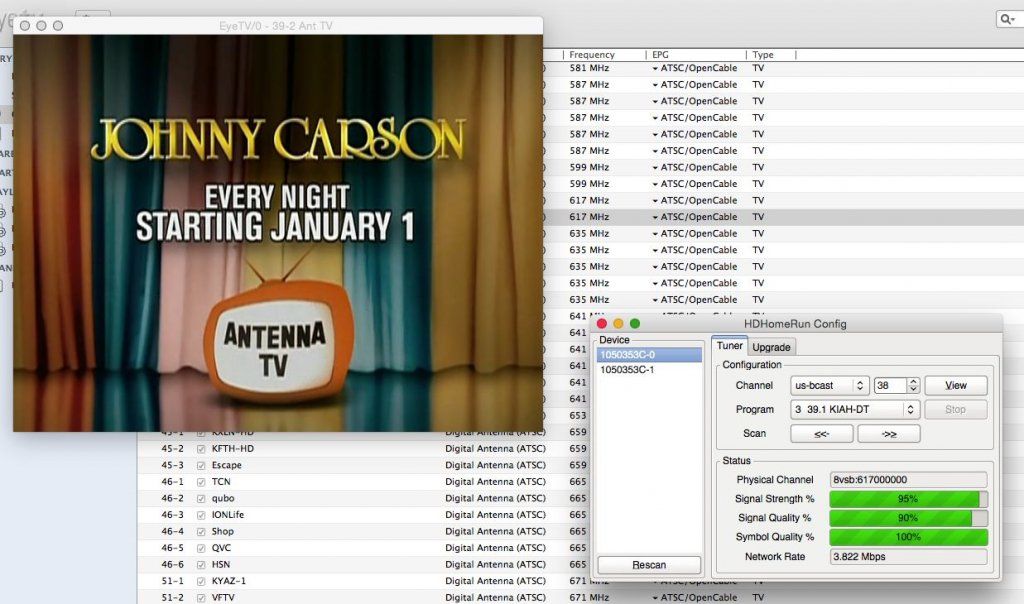Click the Signal Strength 95% bar
The height and width of the screenshot is (604, 1024).
tap(908, 499)
